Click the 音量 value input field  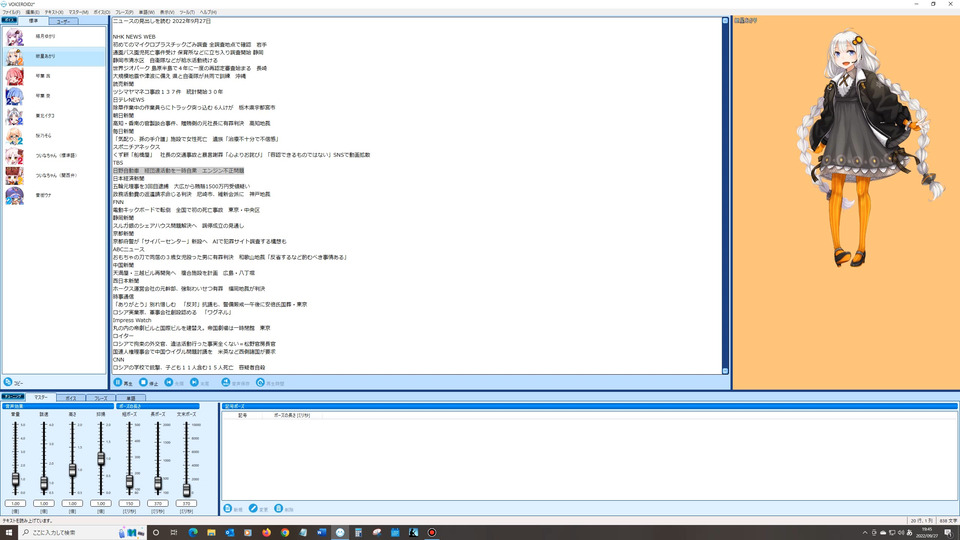pos(15,503)
